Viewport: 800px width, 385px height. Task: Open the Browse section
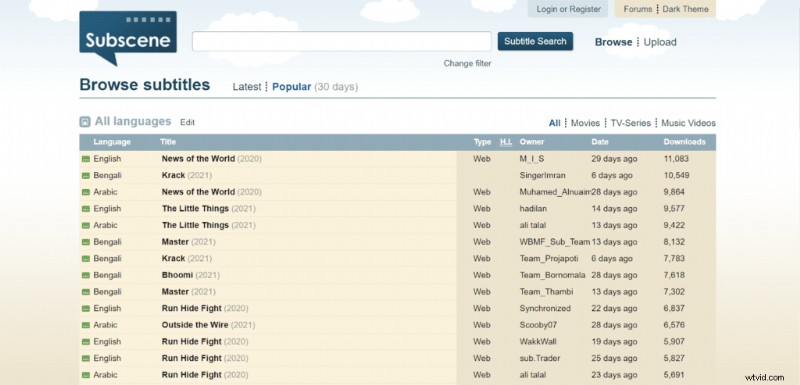(613, 42)
